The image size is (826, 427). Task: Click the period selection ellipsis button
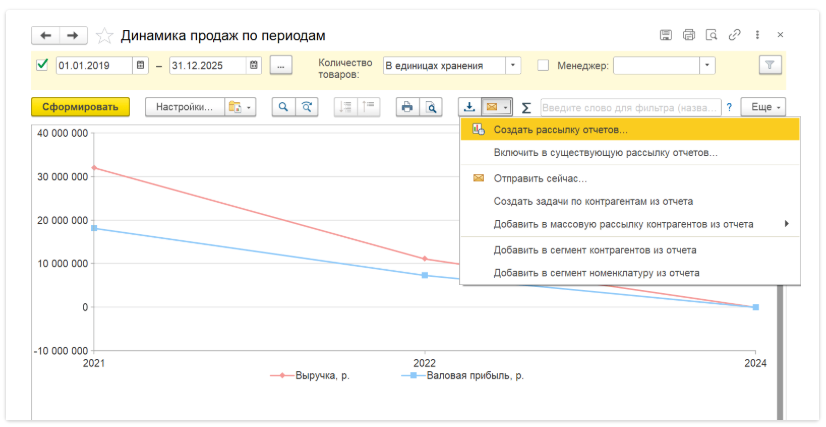pyautogui.click(x=281, y=65)
